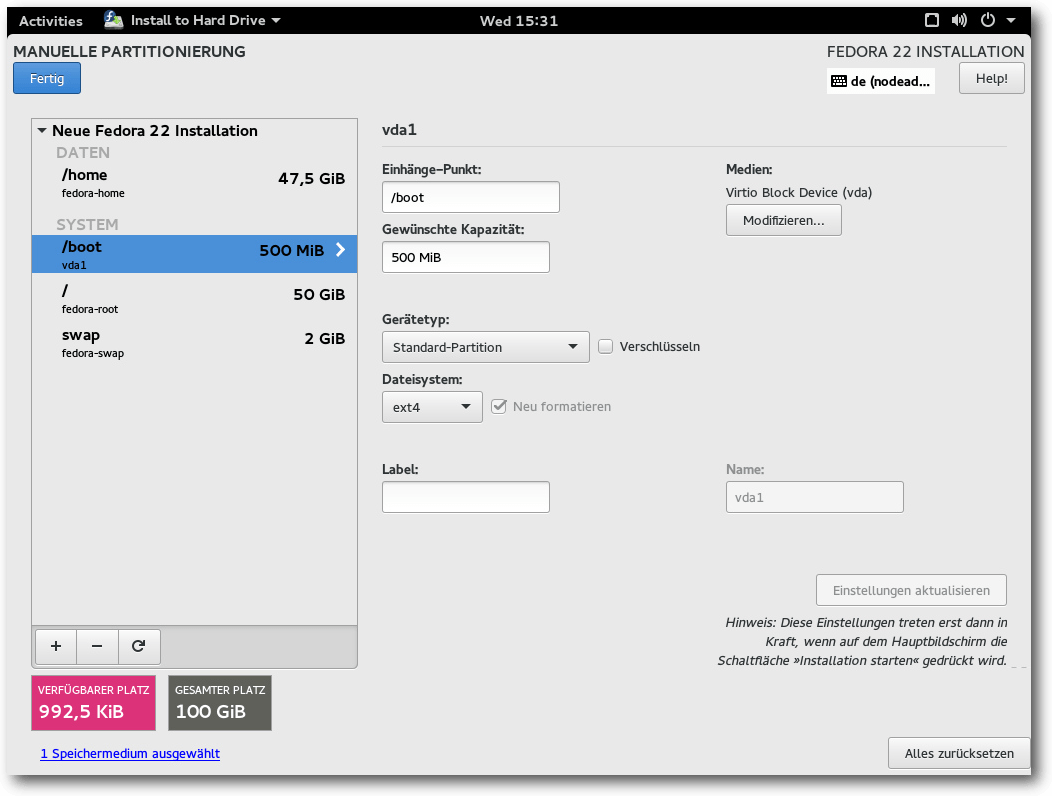Click the Modifizieren... button
Screen dimensions: 1052x796
pos(784,220)
